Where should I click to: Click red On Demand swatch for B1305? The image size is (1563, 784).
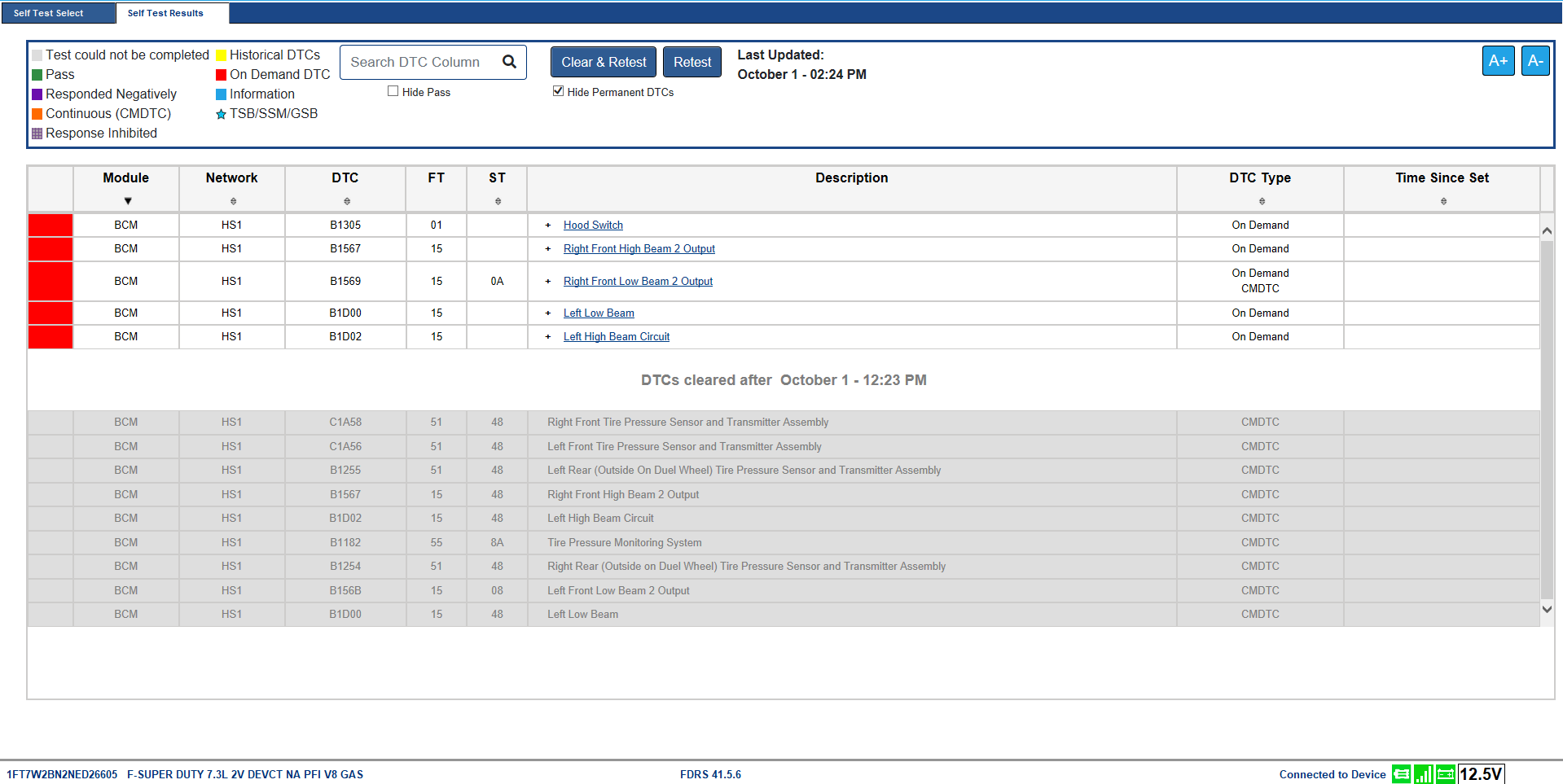[50, 226]
